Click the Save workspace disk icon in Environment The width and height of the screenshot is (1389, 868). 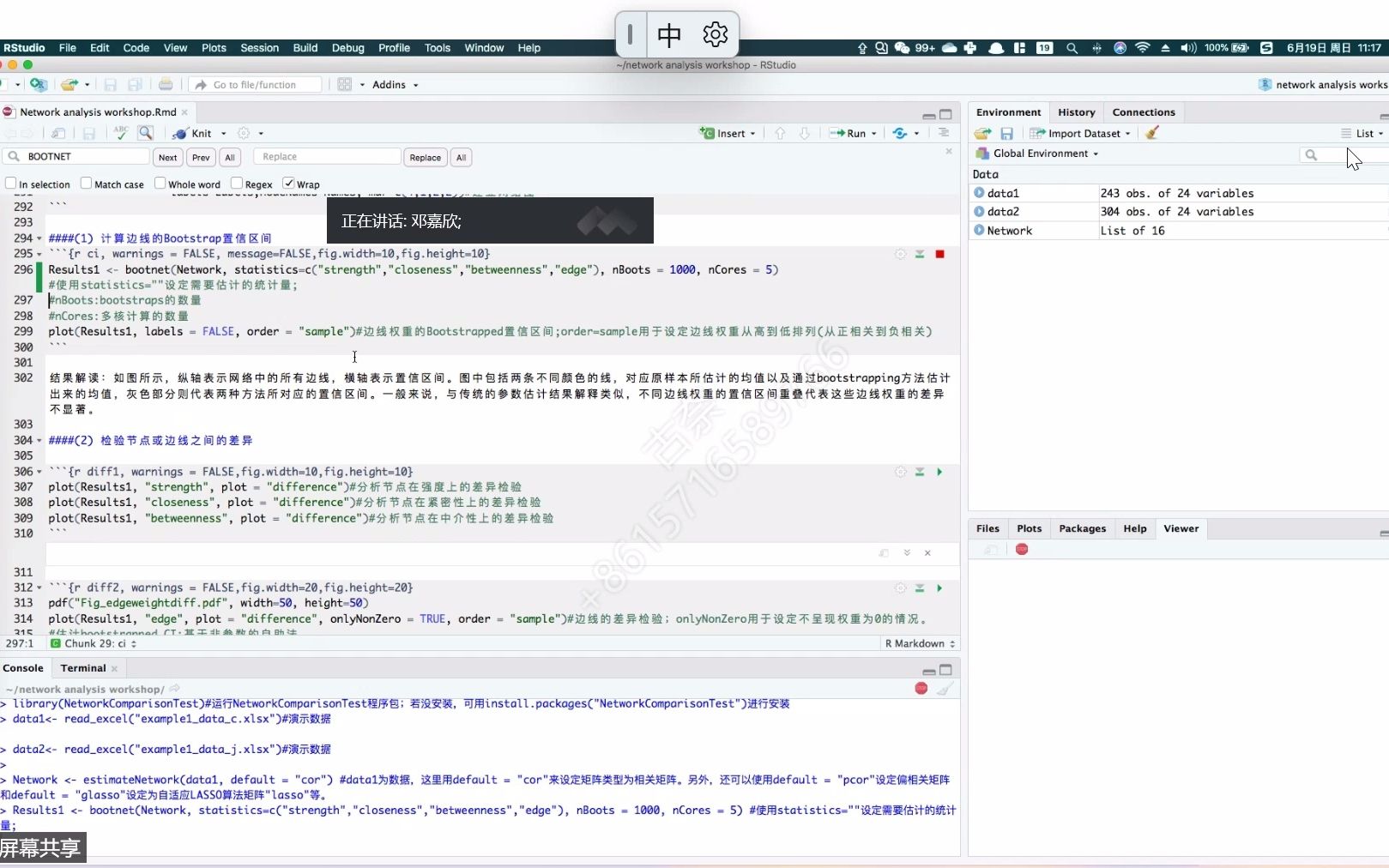point(1007,133)
